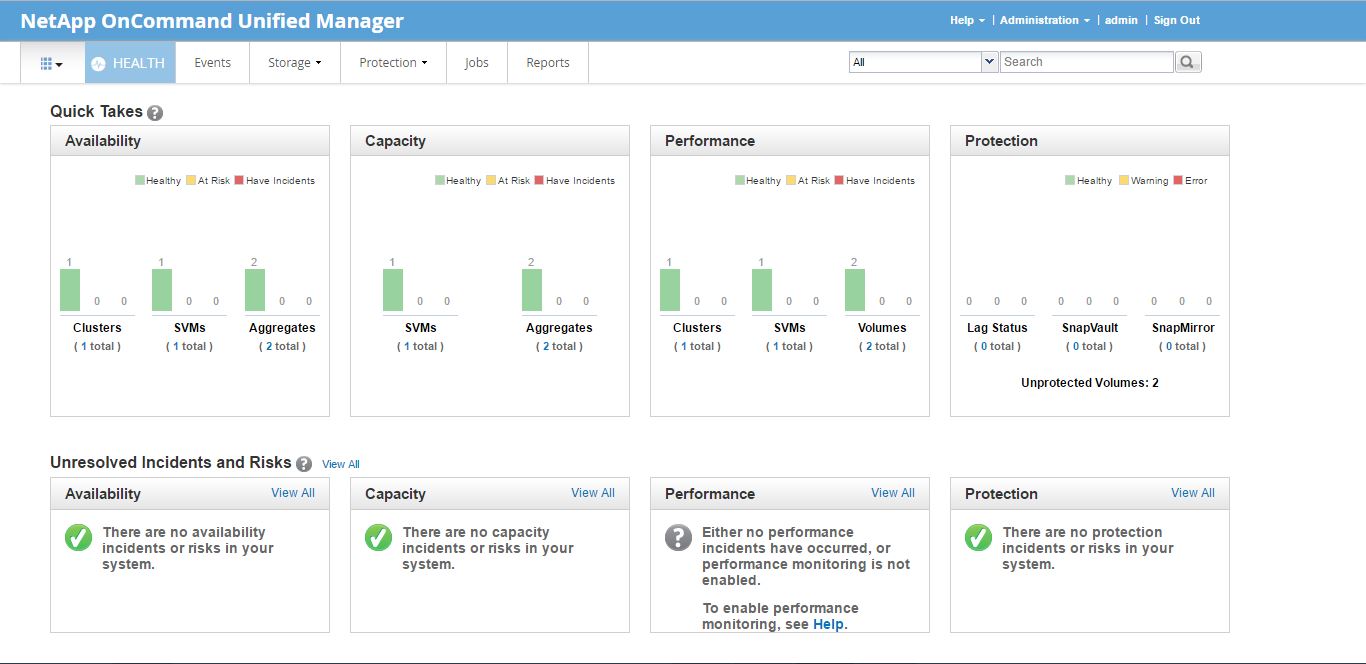1366x664 pixels.
Task: Open the Storage dropdown menu
Action: pyautogui.click(x=294, y=62)
